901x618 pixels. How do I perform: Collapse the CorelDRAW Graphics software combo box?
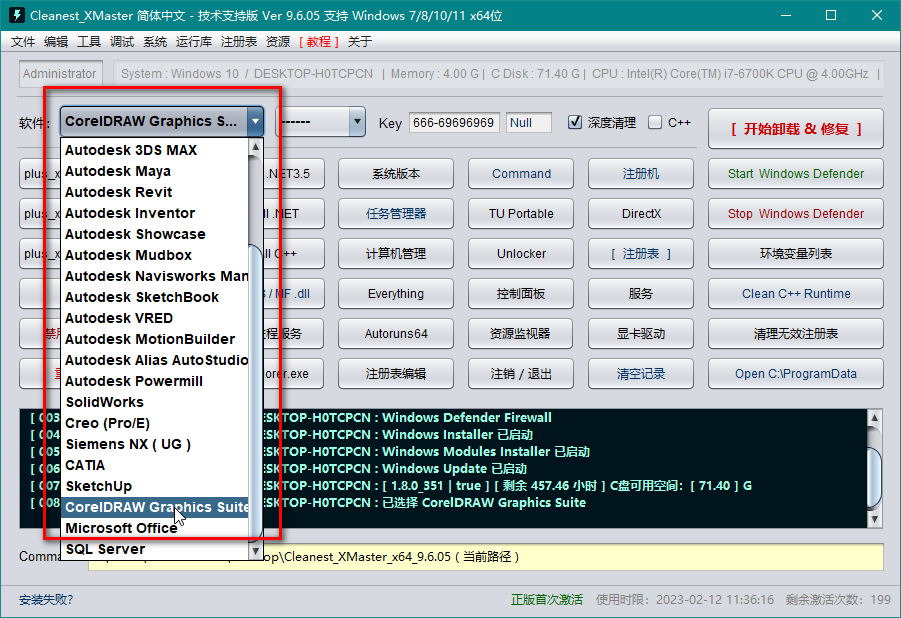click(255, 121)
